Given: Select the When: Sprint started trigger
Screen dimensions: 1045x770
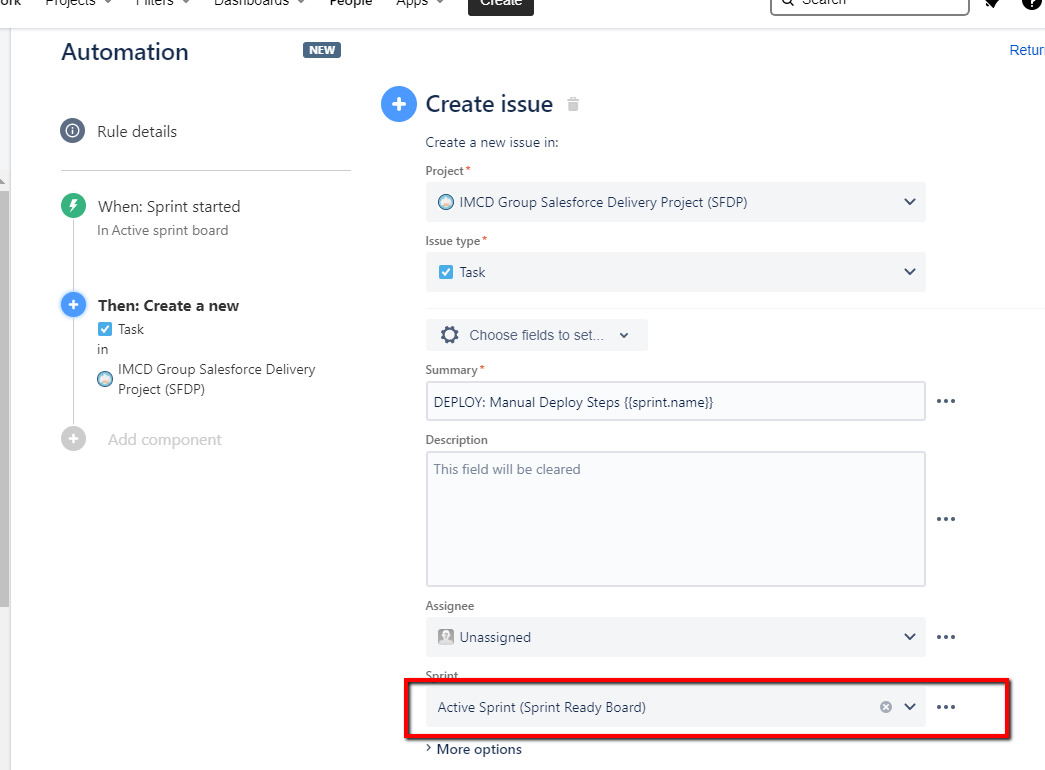Looking at the screenshot, I should click(x=169, y=207).
